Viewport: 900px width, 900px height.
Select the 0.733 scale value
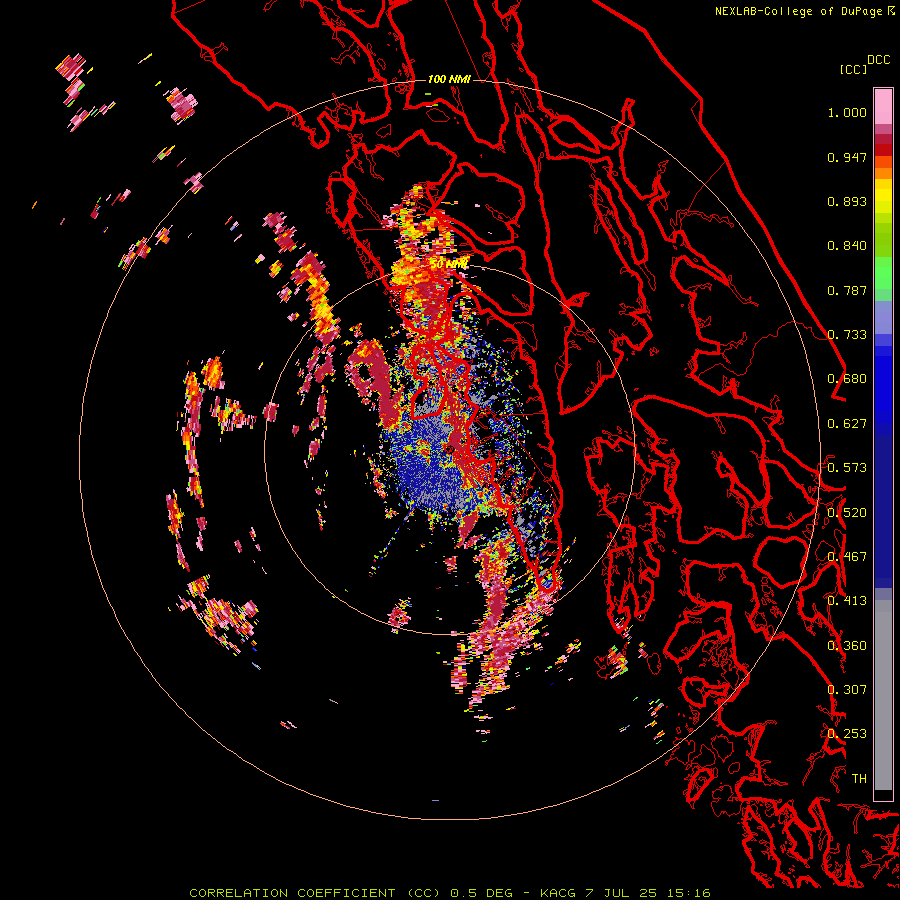click(847, 335)
